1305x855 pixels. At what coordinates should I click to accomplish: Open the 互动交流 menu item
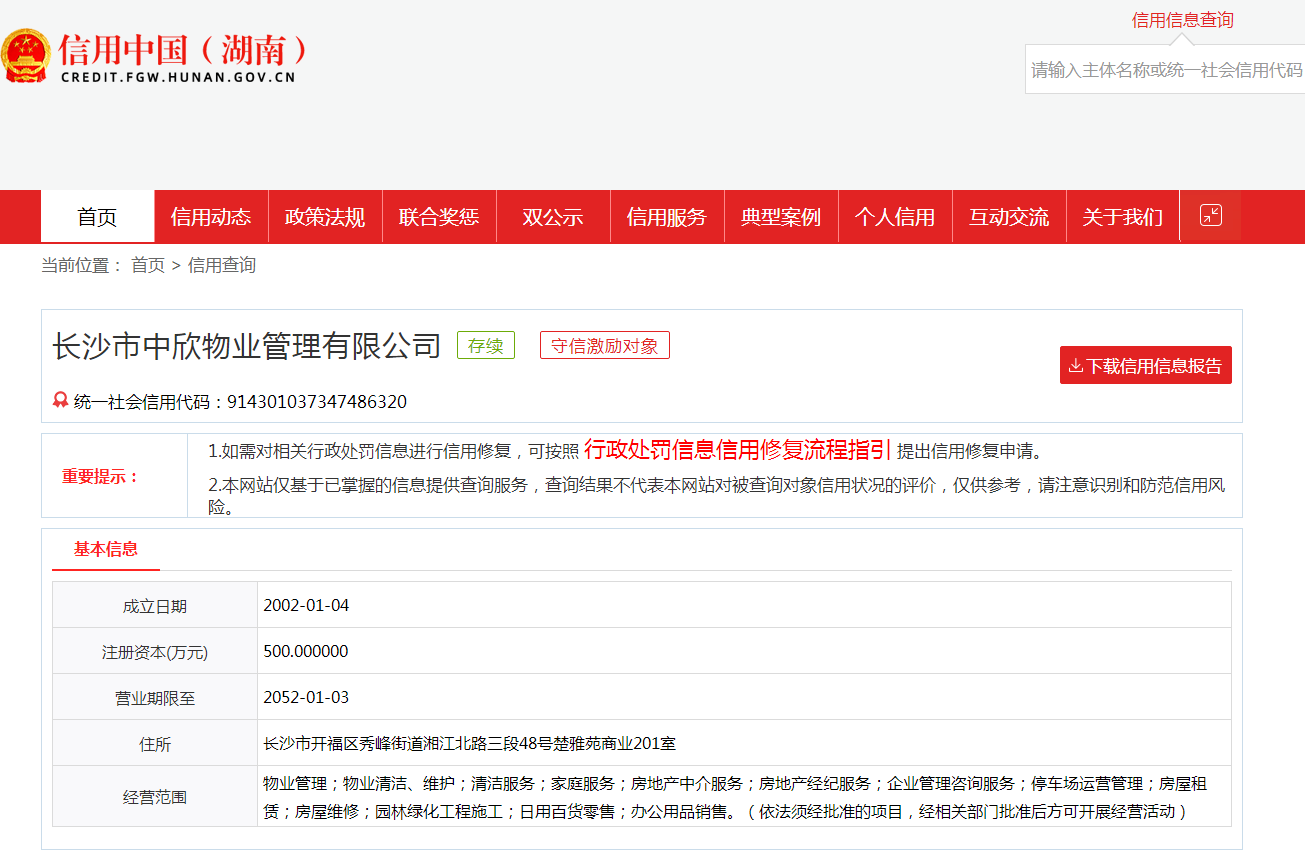[1009, 217]
